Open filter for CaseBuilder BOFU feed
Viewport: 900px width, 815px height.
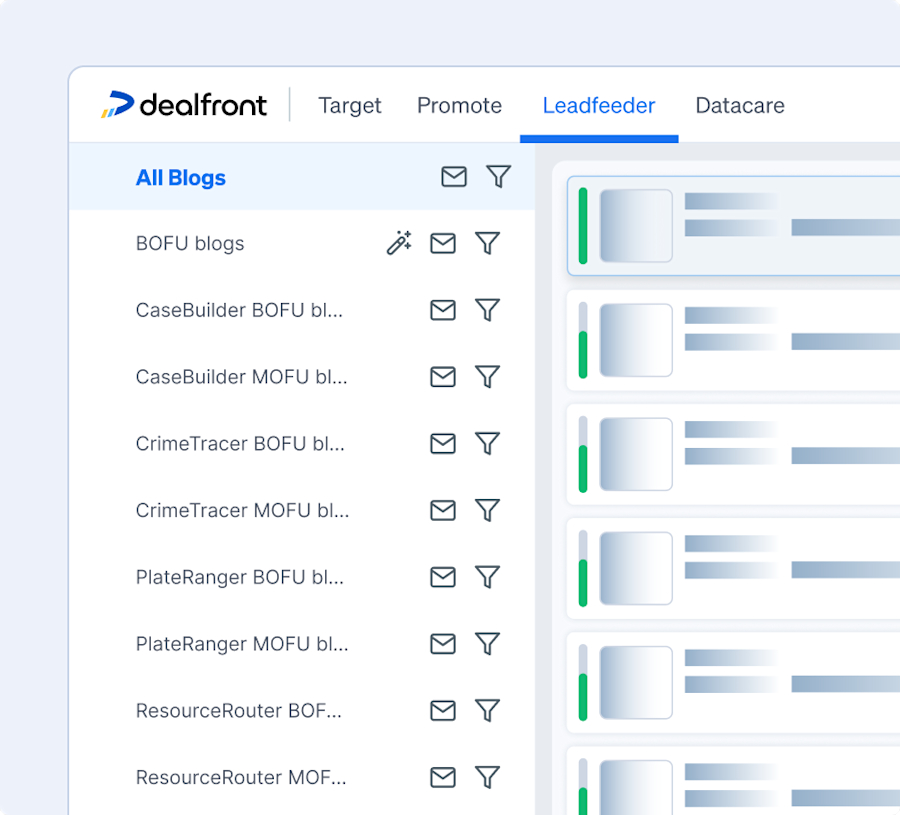pos(487,310)
